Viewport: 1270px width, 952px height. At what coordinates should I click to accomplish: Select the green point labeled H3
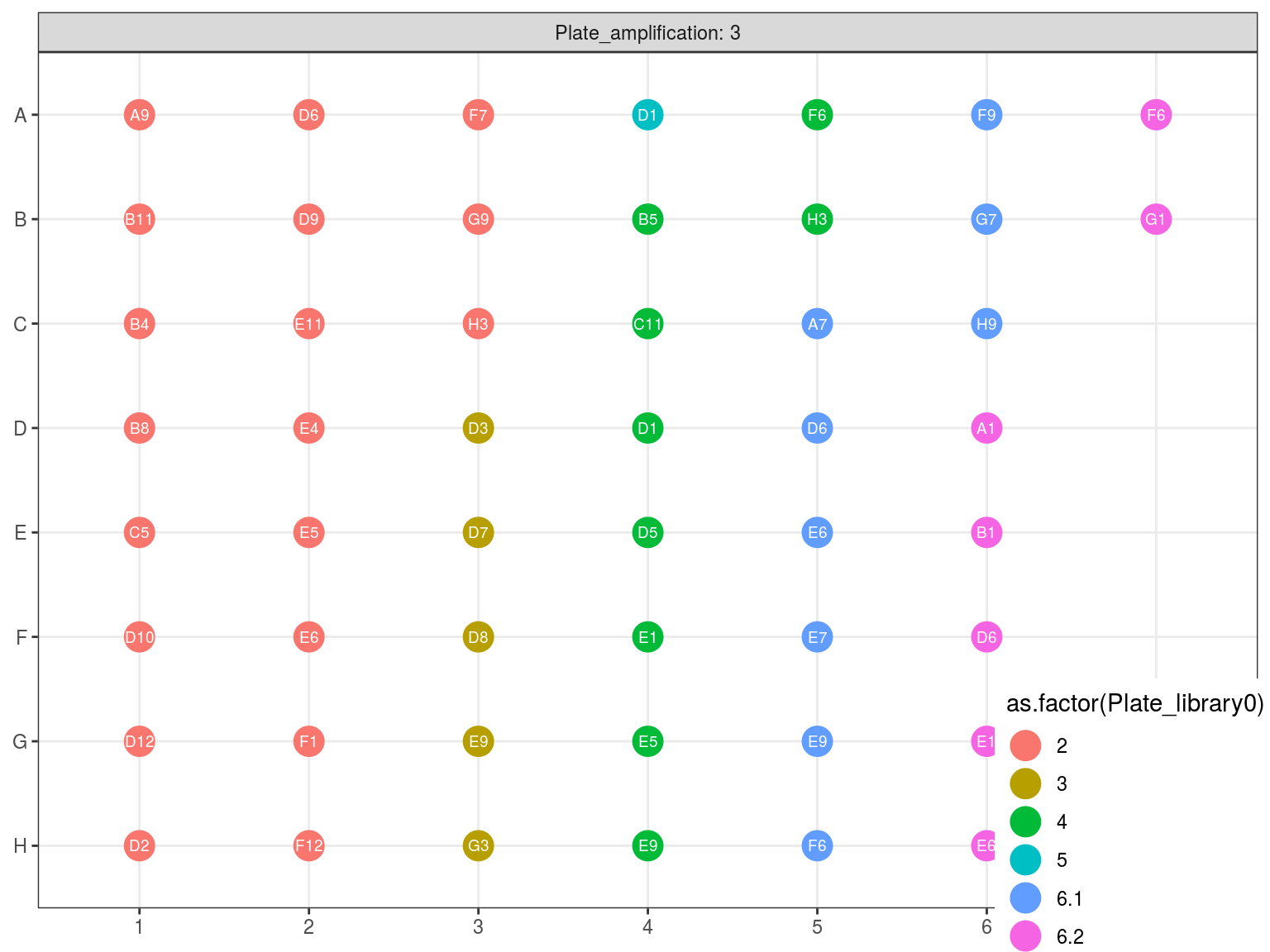point(817,220)
